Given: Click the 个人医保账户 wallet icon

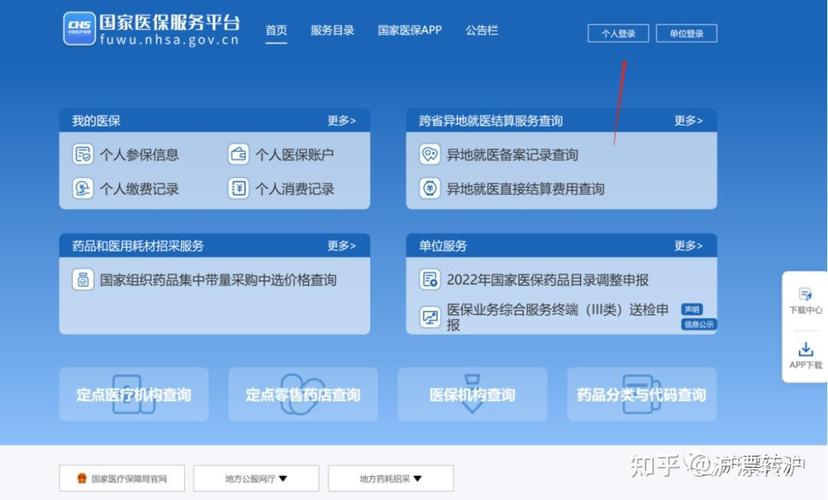Looking at the screenshot, I should (x=239, y=155).
